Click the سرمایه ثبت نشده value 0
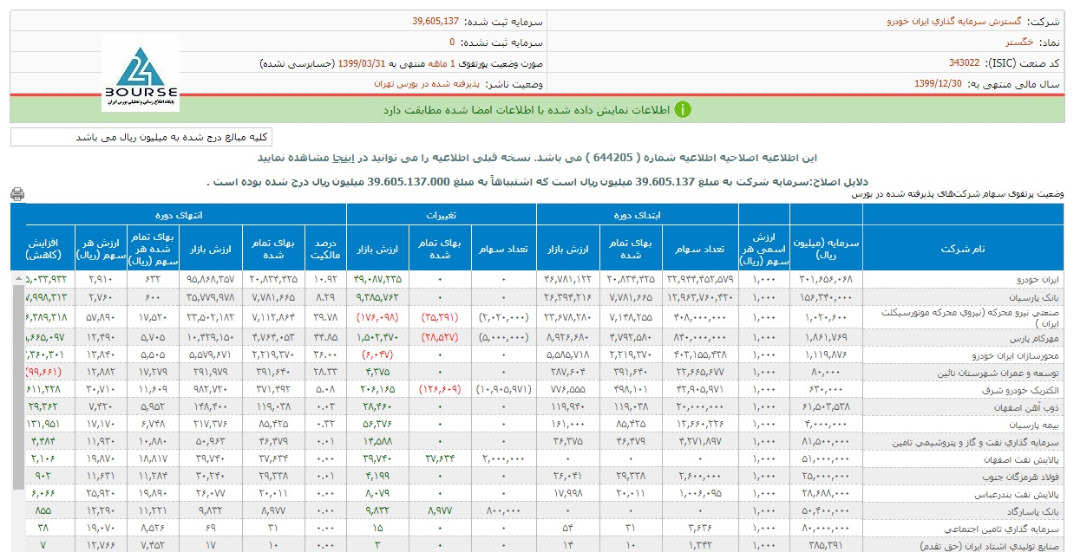This screenshot has height=552, width=1080. coord(452,42)
